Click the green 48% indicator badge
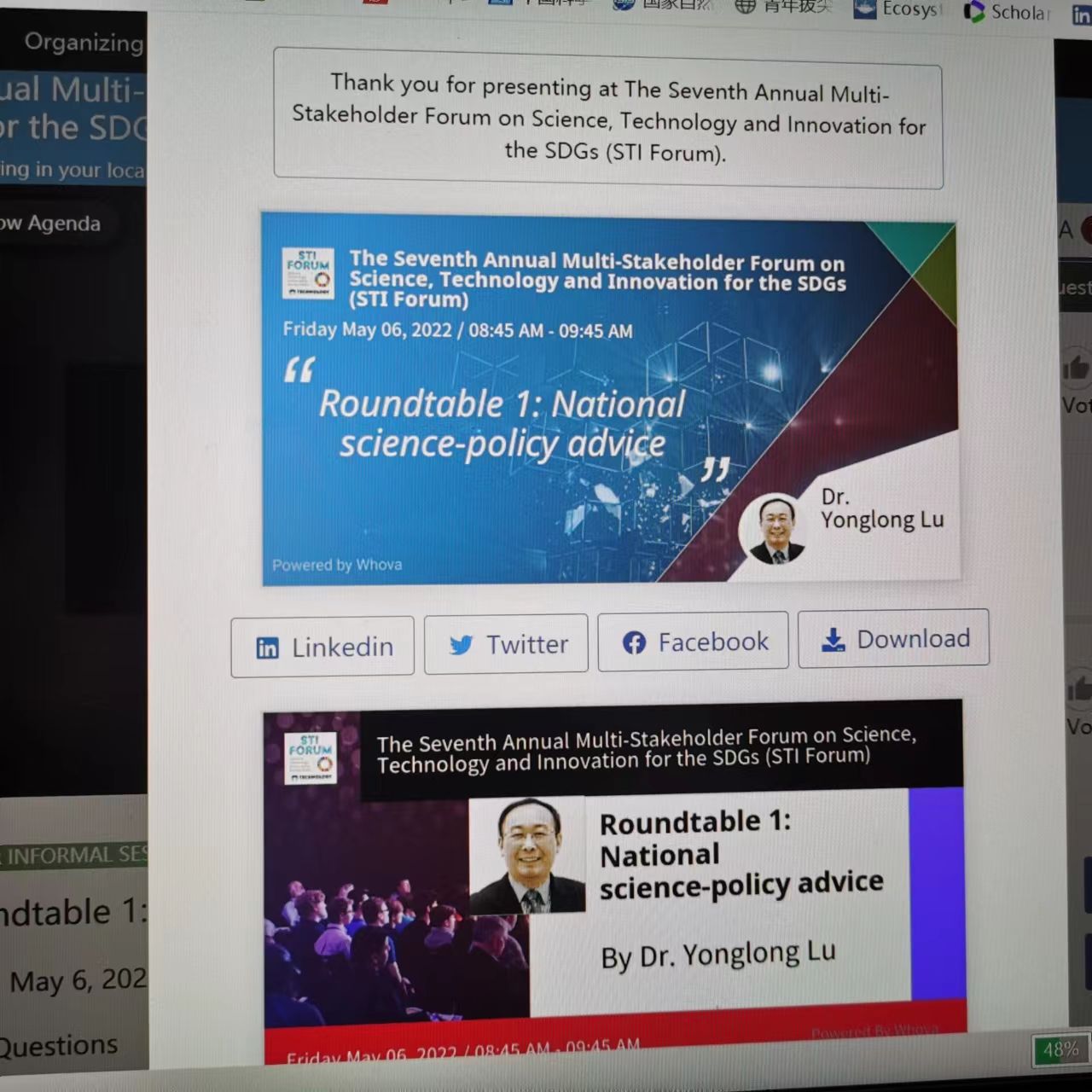 coord(1060,1049)
